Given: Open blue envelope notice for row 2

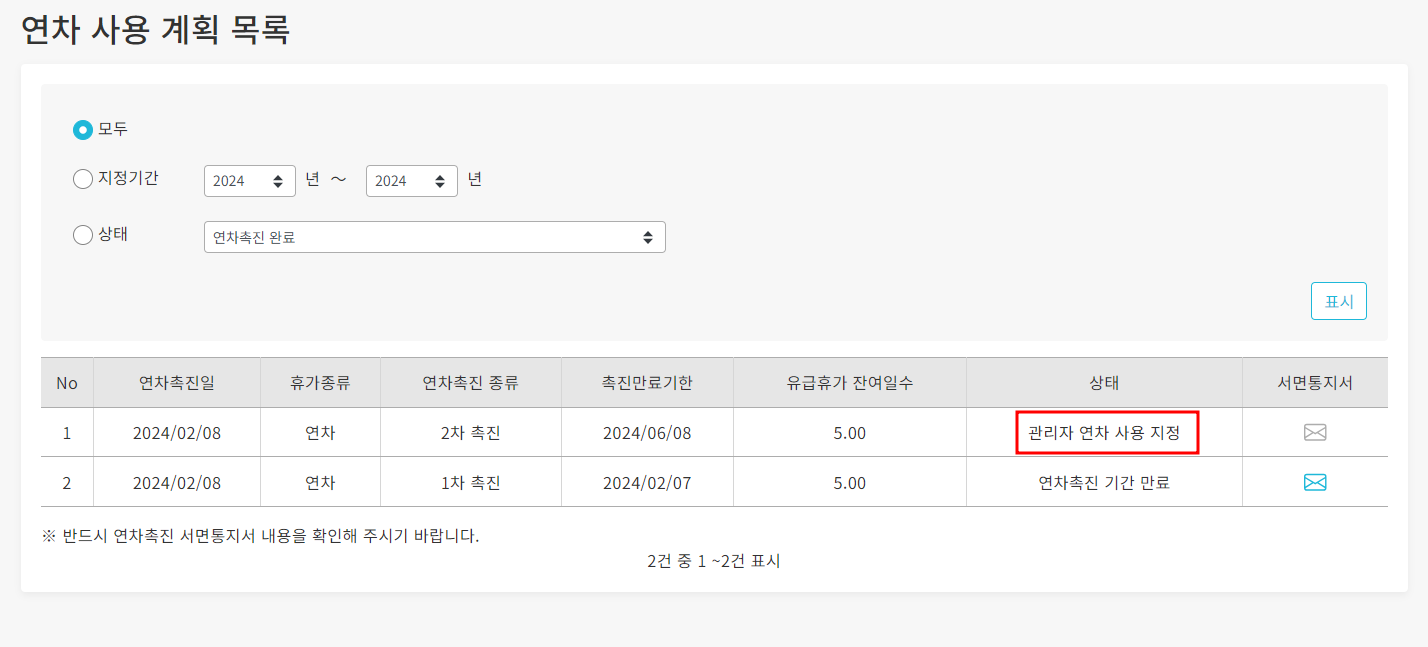Looking at the screenshot, I should [1315, 483].
